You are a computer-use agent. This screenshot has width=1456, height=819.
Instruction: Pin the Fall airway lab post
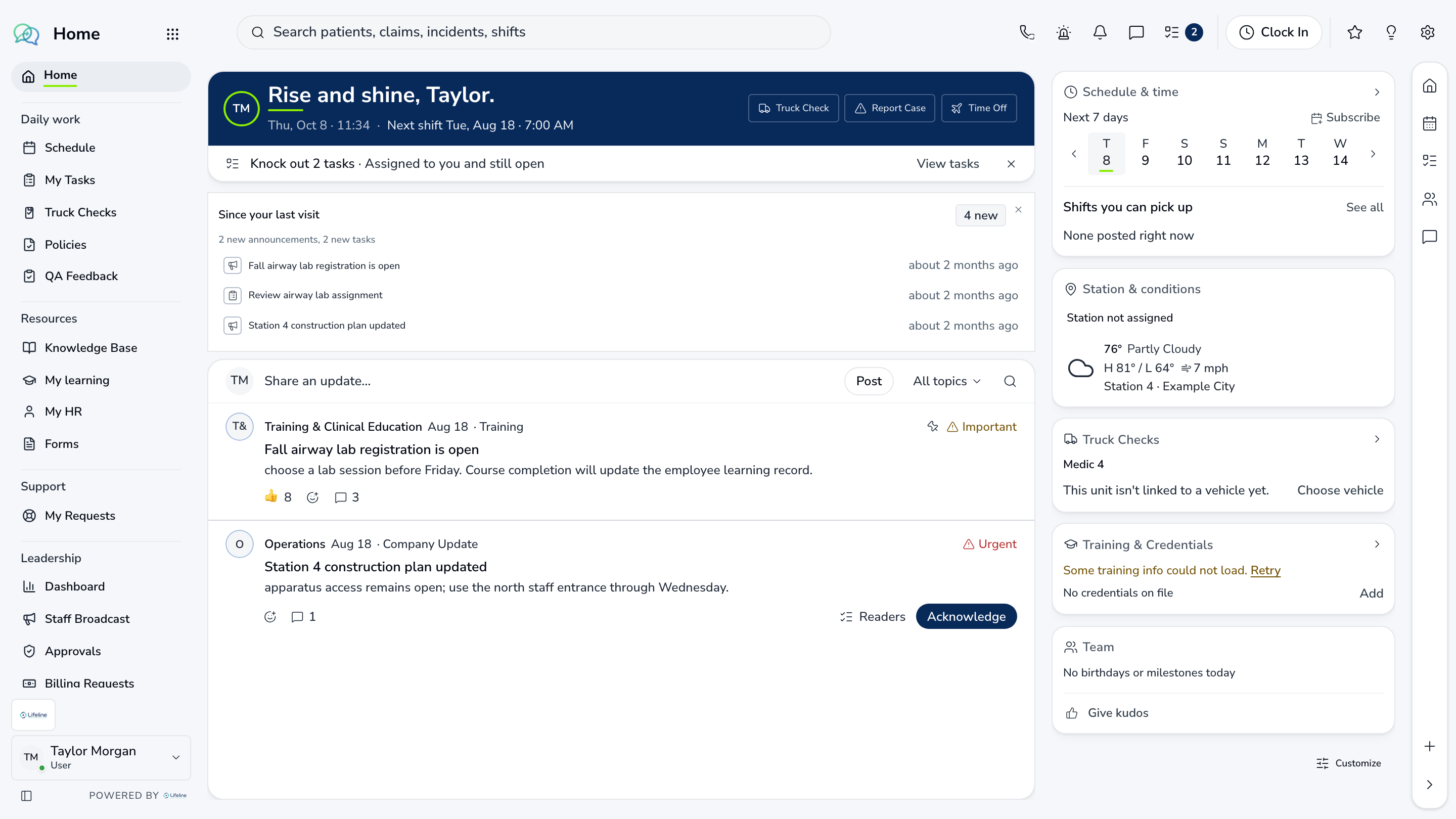tap(933, 427)
